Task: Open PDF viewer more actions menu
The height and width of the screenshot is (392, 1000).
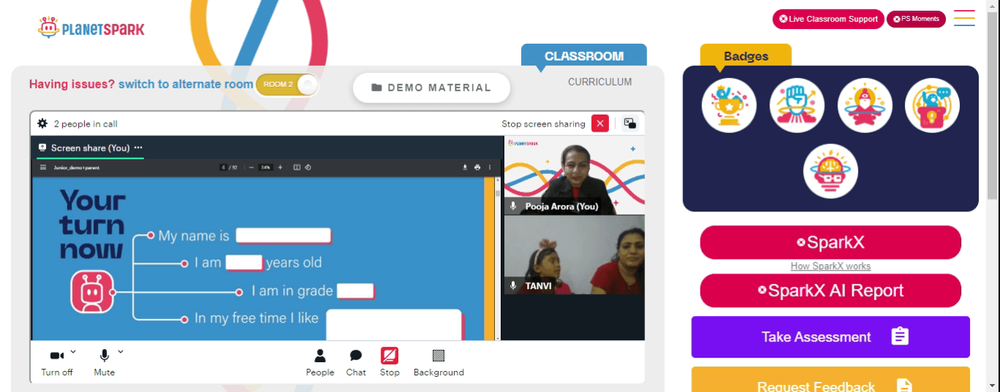Action: [x=490, y=168]
